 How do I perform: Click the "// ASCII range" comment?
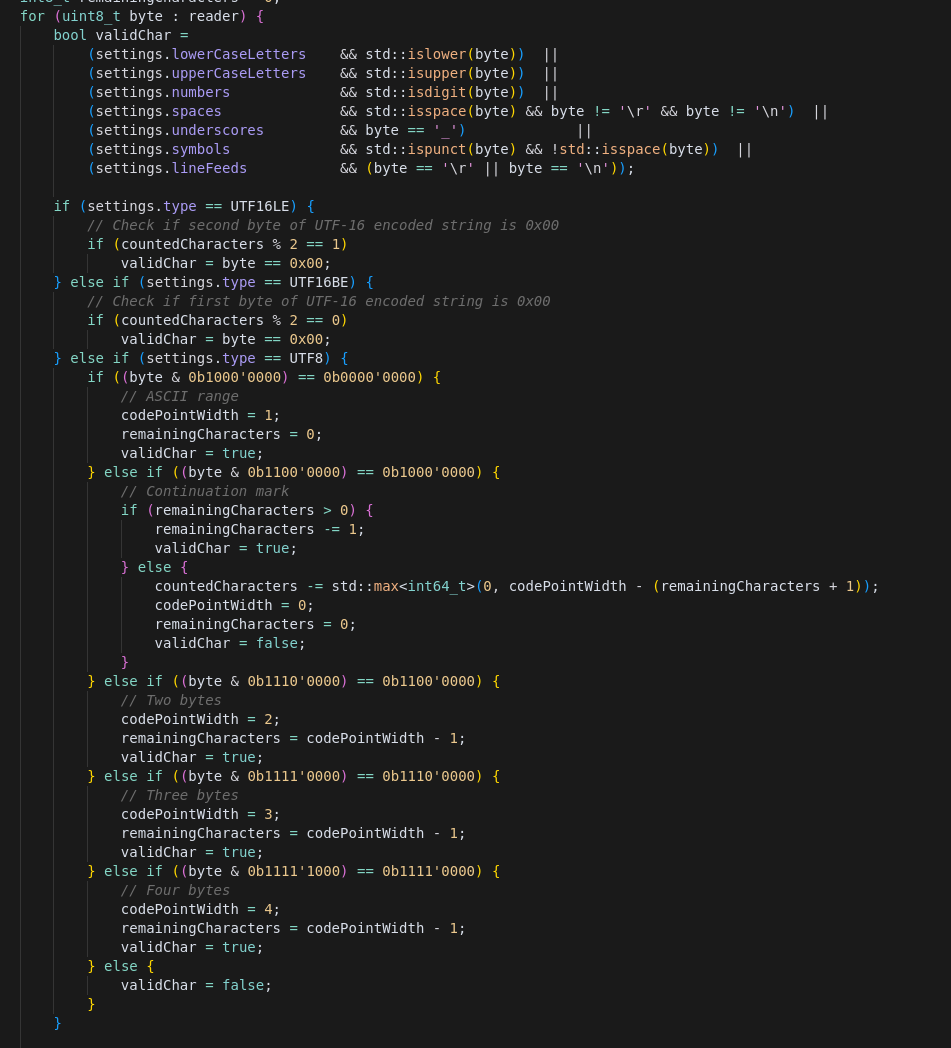(x=179, y=396)
